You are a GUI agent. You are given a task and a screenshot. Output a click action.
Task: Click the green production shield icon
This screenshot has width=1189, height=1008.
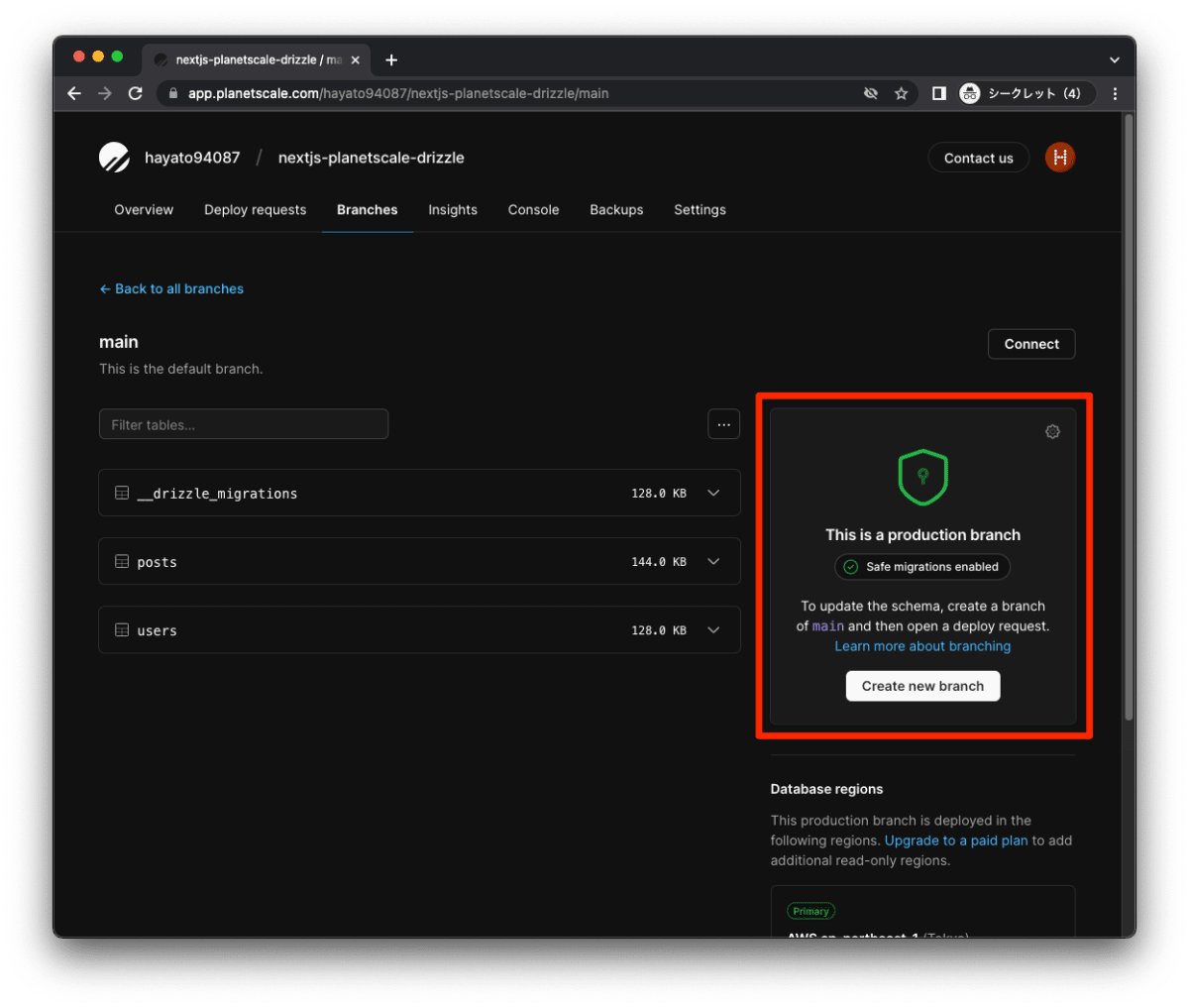[x=922, y=477]
